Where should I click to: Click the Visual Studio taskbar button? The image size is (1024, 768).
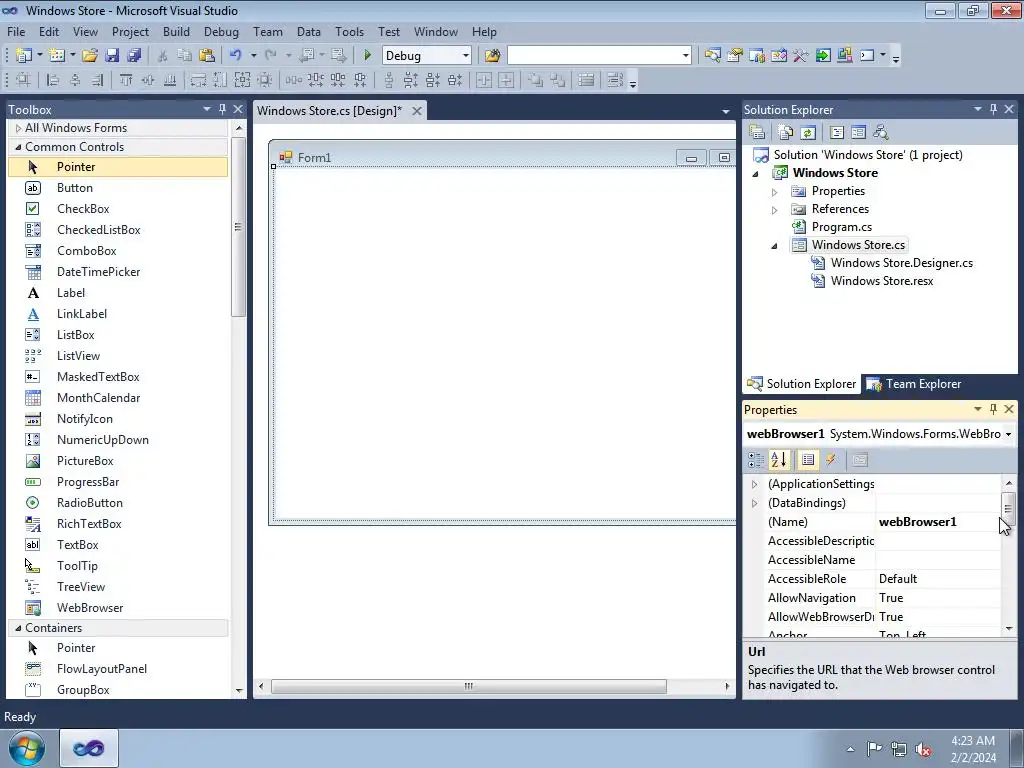tap(89, 748)
